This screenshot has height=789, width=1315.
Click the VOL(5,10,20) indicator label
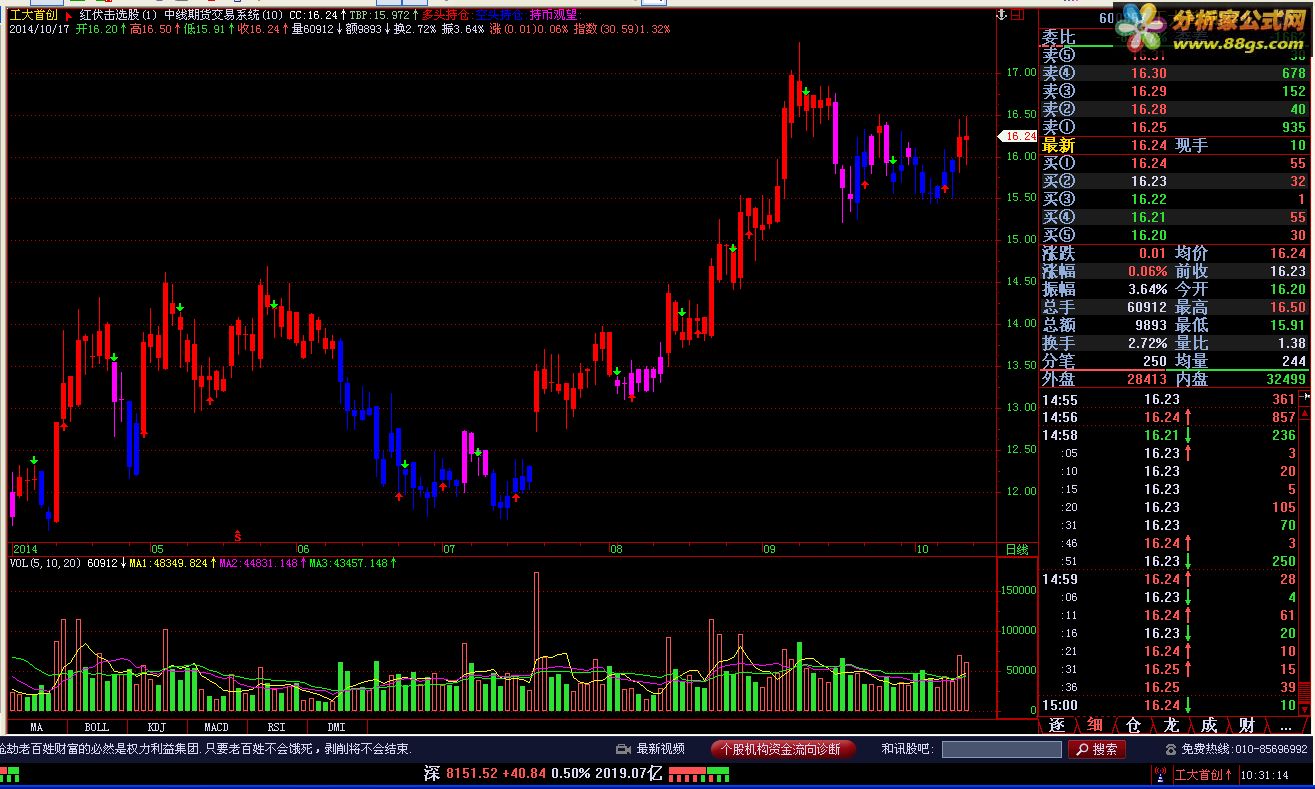pyautogui.click(x=46, y=563)
